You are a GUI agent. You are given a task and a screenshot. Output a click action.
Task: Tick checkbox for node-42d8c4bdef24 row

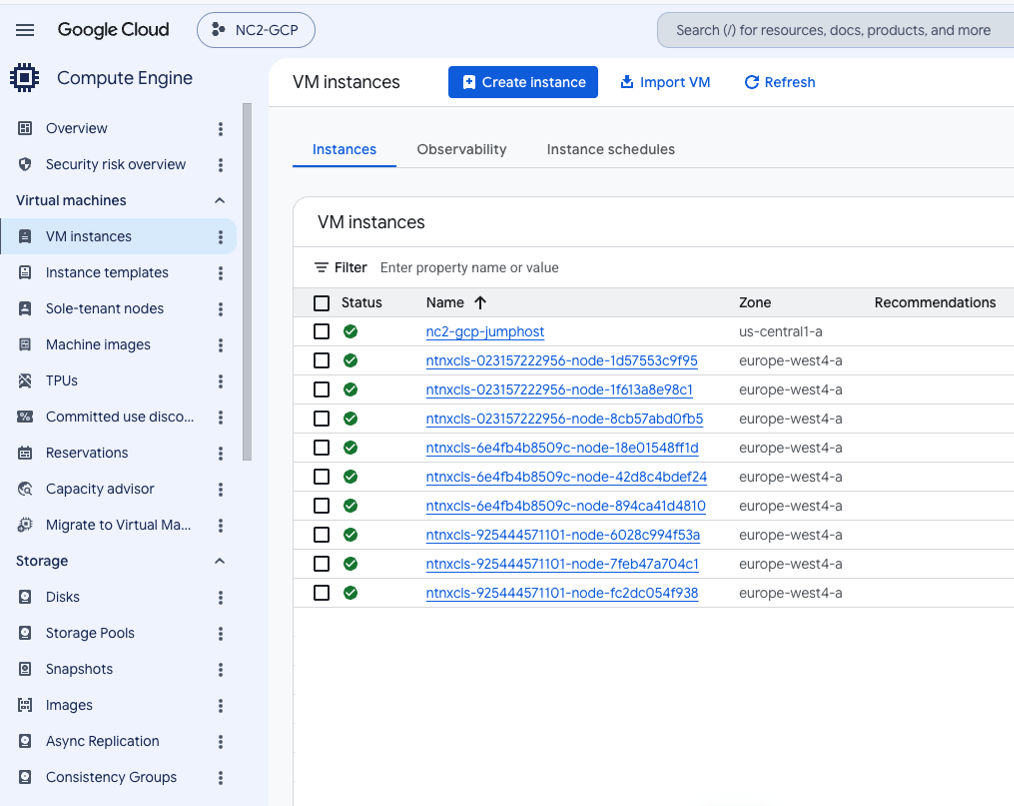pyautogui.click(x=321, y=477)
